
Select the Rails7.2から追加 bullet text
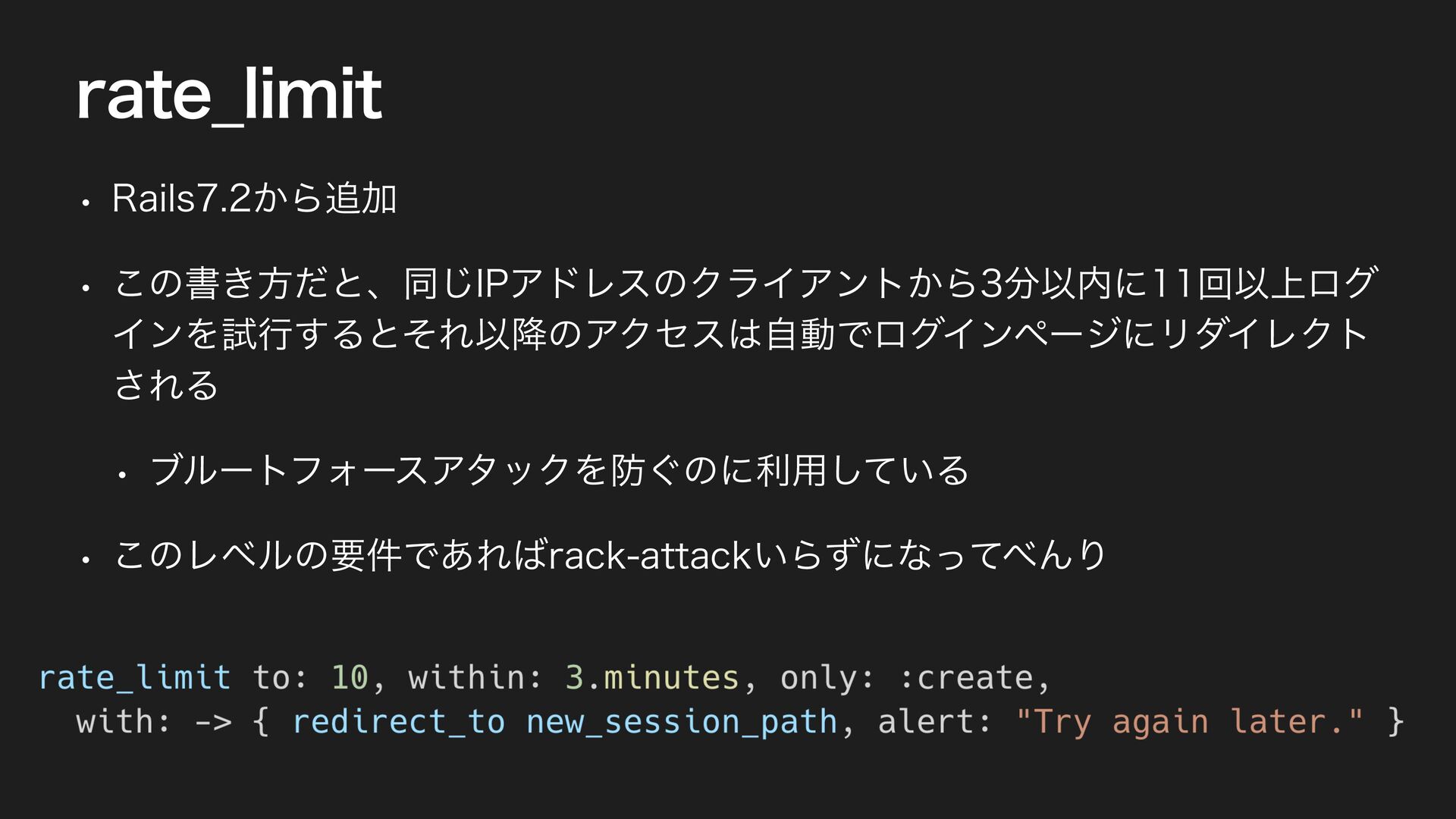point(255,199)
